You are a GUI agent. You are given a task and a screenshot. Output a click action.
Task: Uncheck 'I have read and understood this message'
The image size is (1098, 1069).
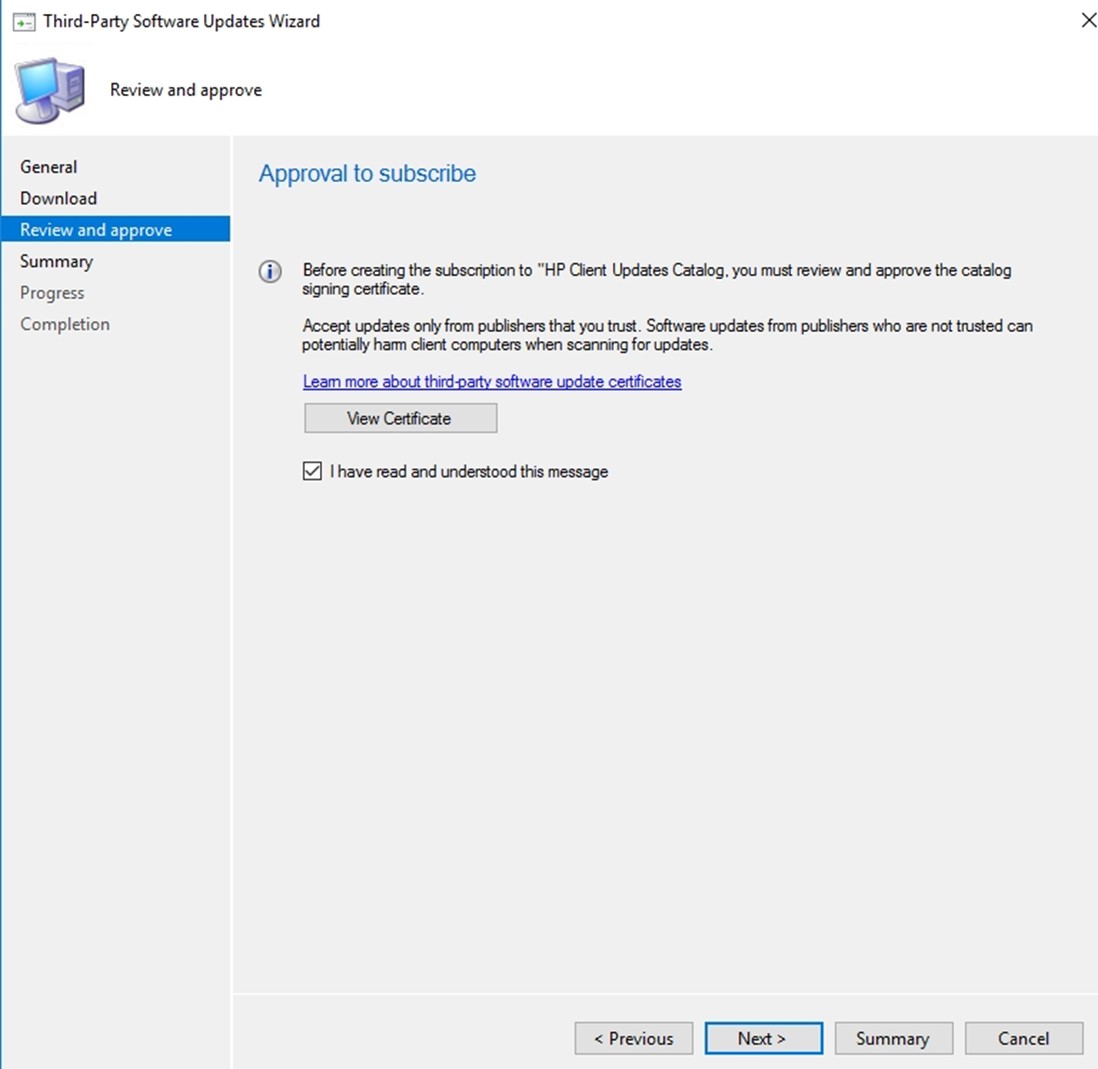(312, 471)
